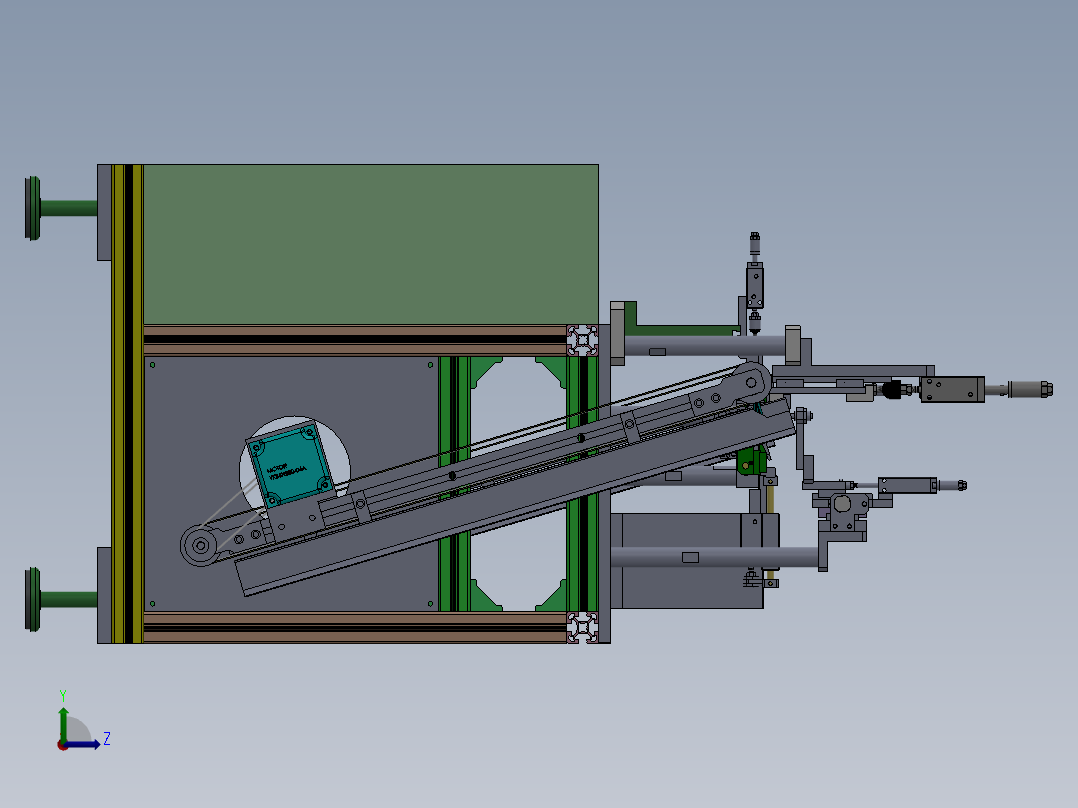Viewport: 1078px width, 808px height.
Task: Select the lower belt pulley wheel
Action: (x=200, y=546)
